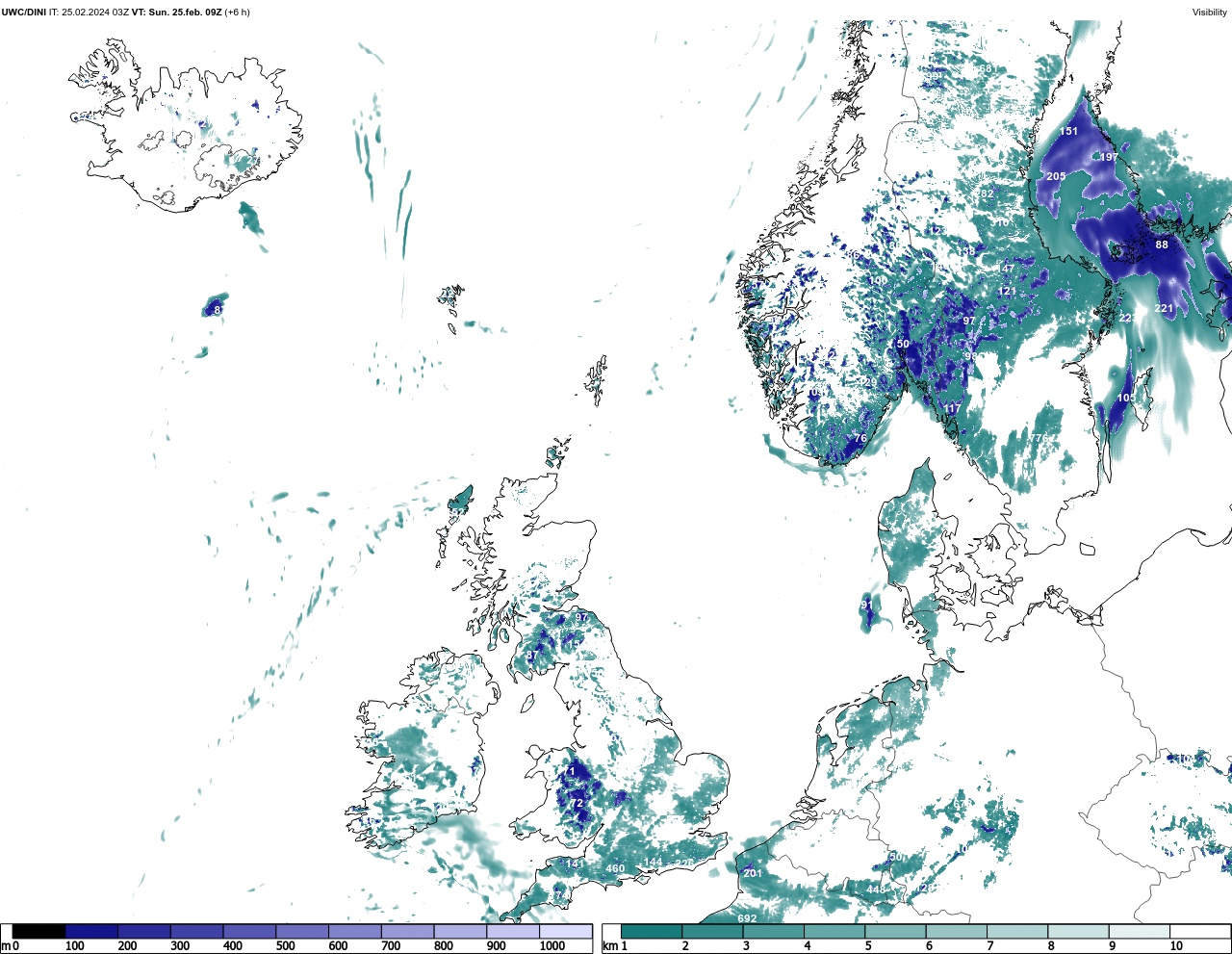The height and width of the screenshot is (954, 1232).
Task: Click the darkest teal 1–2 km swatch
Action: (x=652, y=932)
